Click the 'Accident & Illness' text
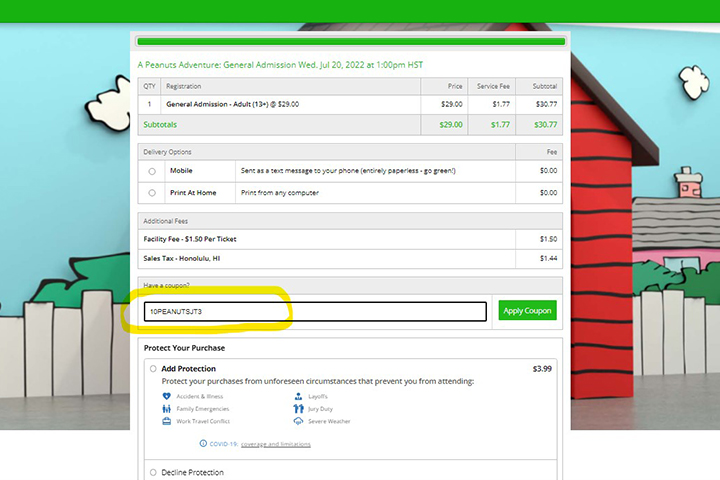Image resolution: width=720 pixels, height=480 pixels. point(200,396)
